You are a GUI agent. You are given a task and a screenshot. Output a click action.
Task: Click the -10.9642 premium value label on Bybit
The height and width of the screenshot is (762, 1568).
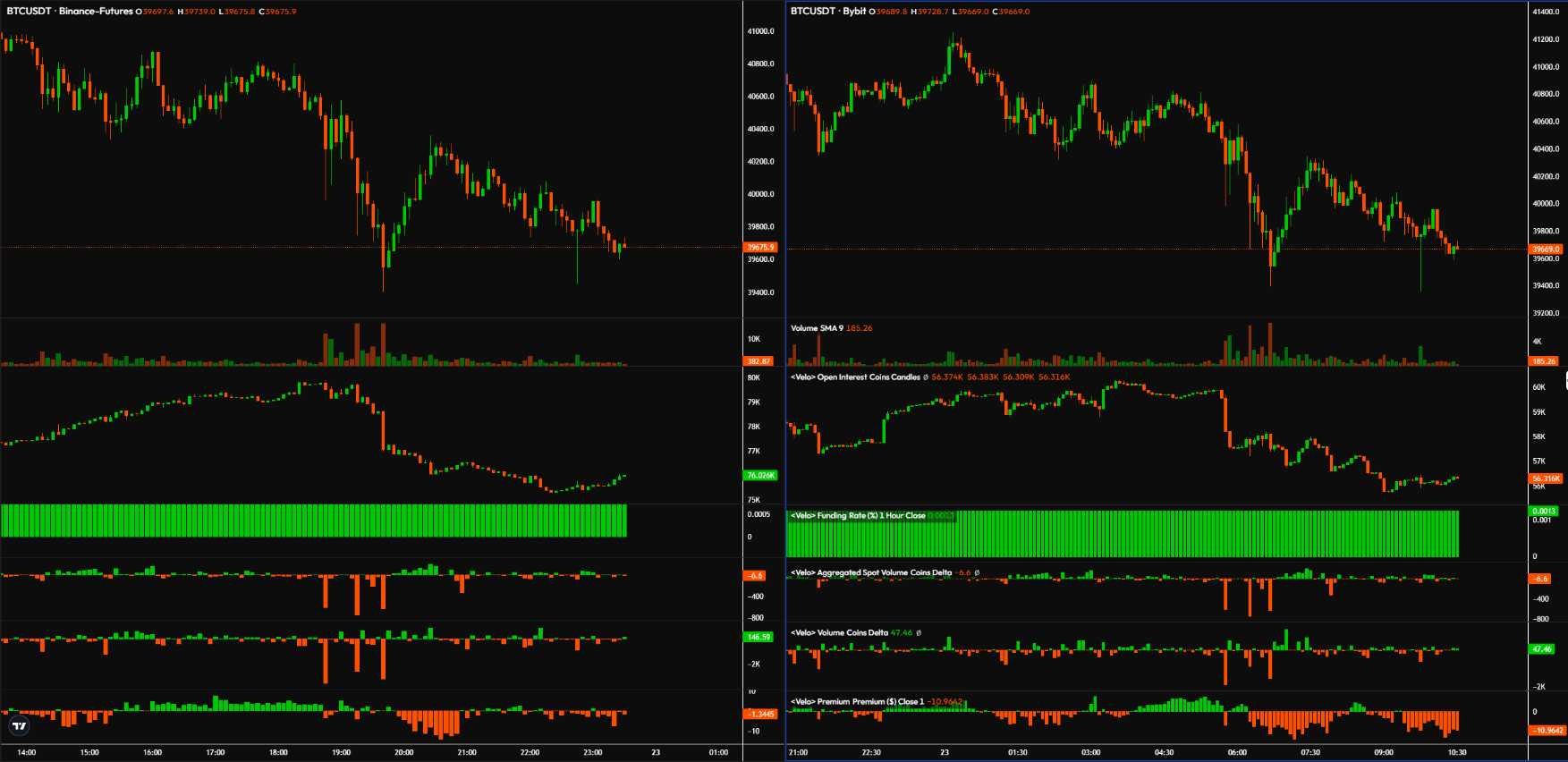(1548, 731)
